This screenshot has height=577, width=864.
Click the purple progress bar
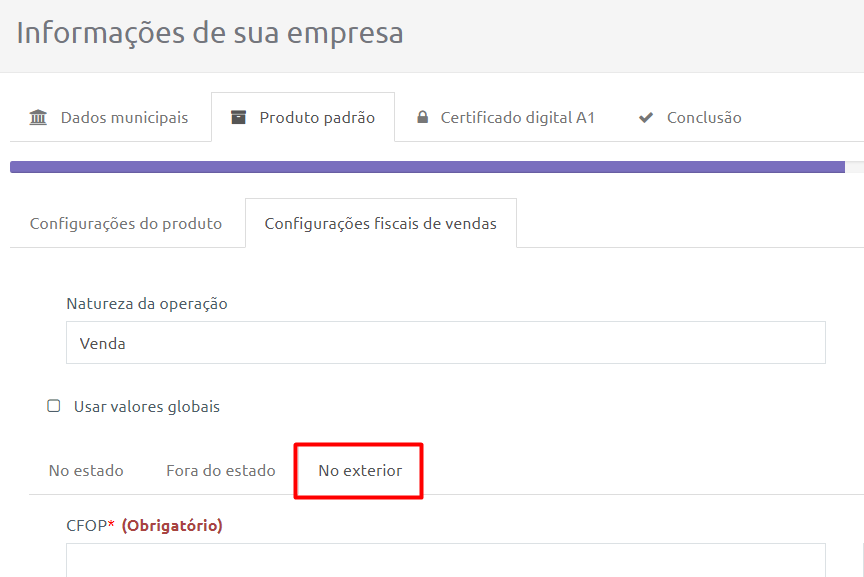tap(427, 167)
